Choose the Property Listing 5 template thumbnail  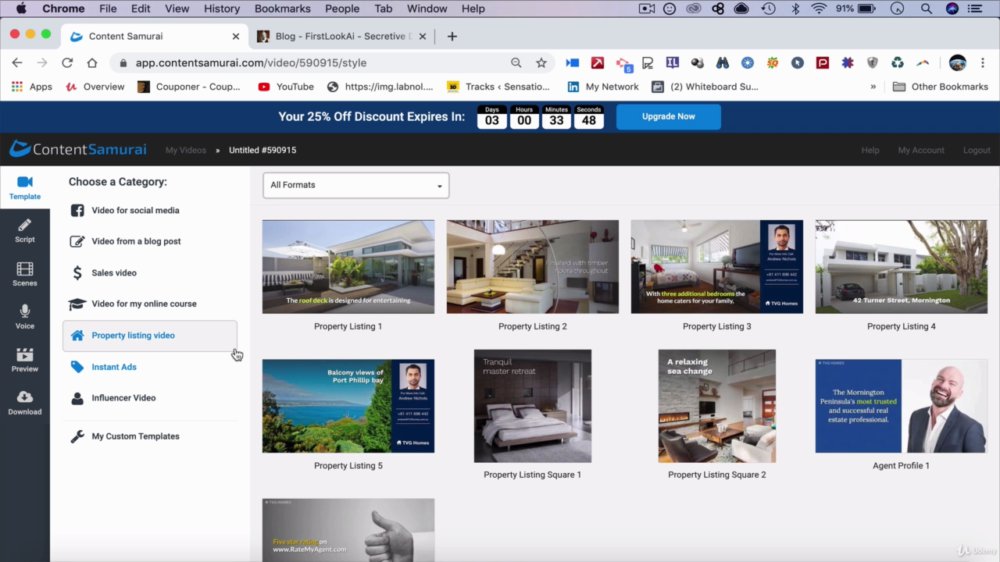348,406
